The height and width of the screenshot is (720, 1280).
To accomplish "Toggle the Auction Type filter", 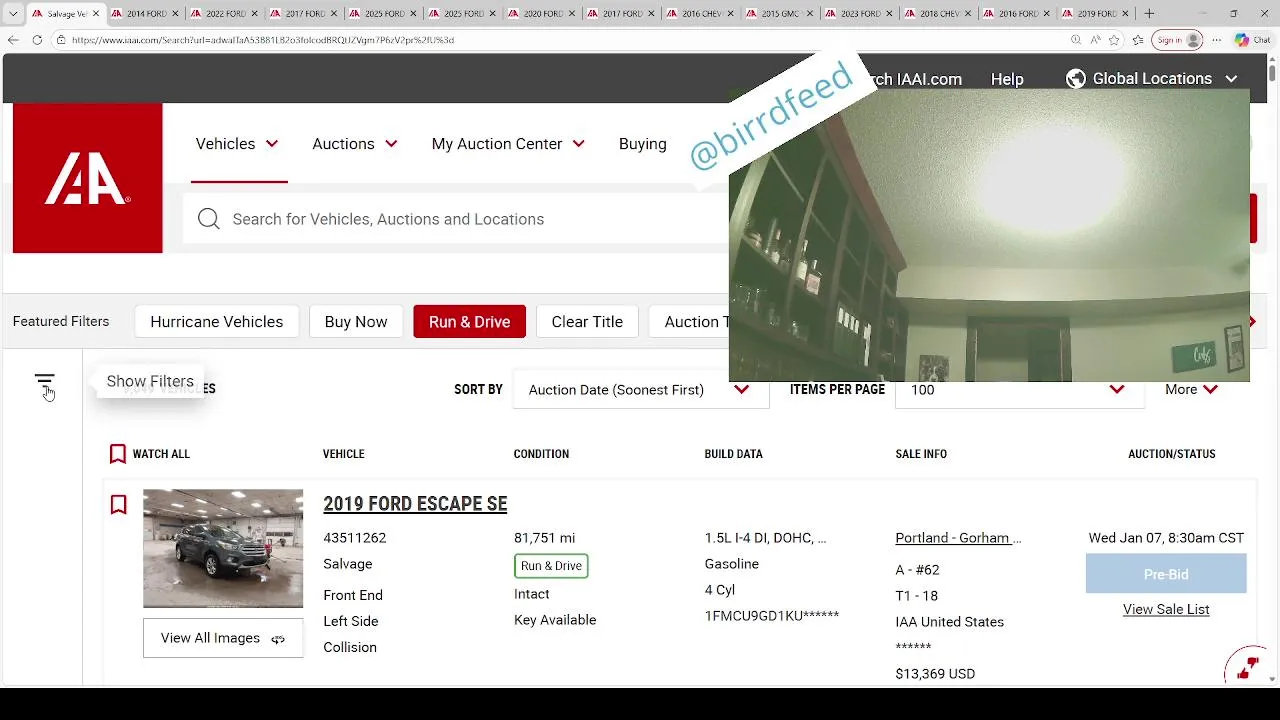I will pyautogui.click(x=690, y=322).
